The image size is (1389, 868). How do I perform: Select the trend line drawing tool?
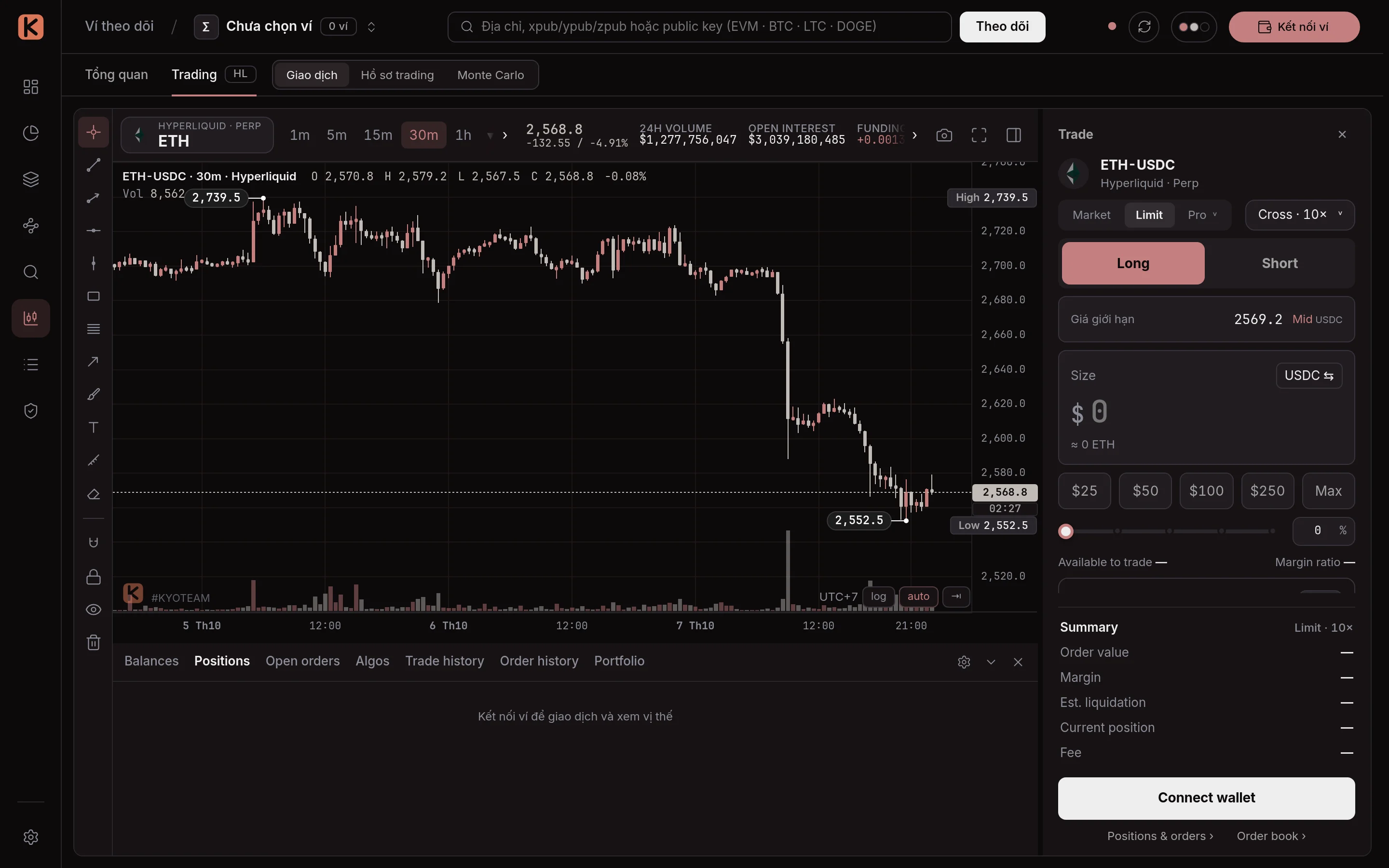tap(94, 165)
